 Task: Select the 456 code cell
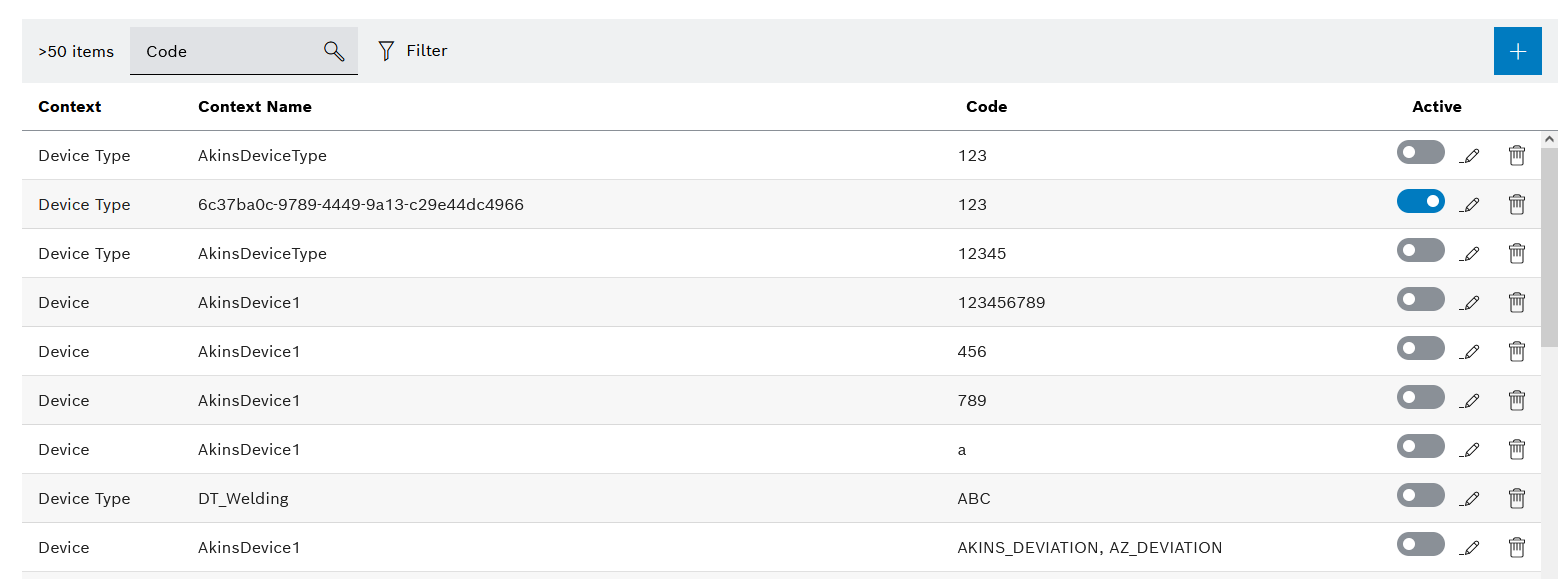pyautogui.click(x=972, y=352)
